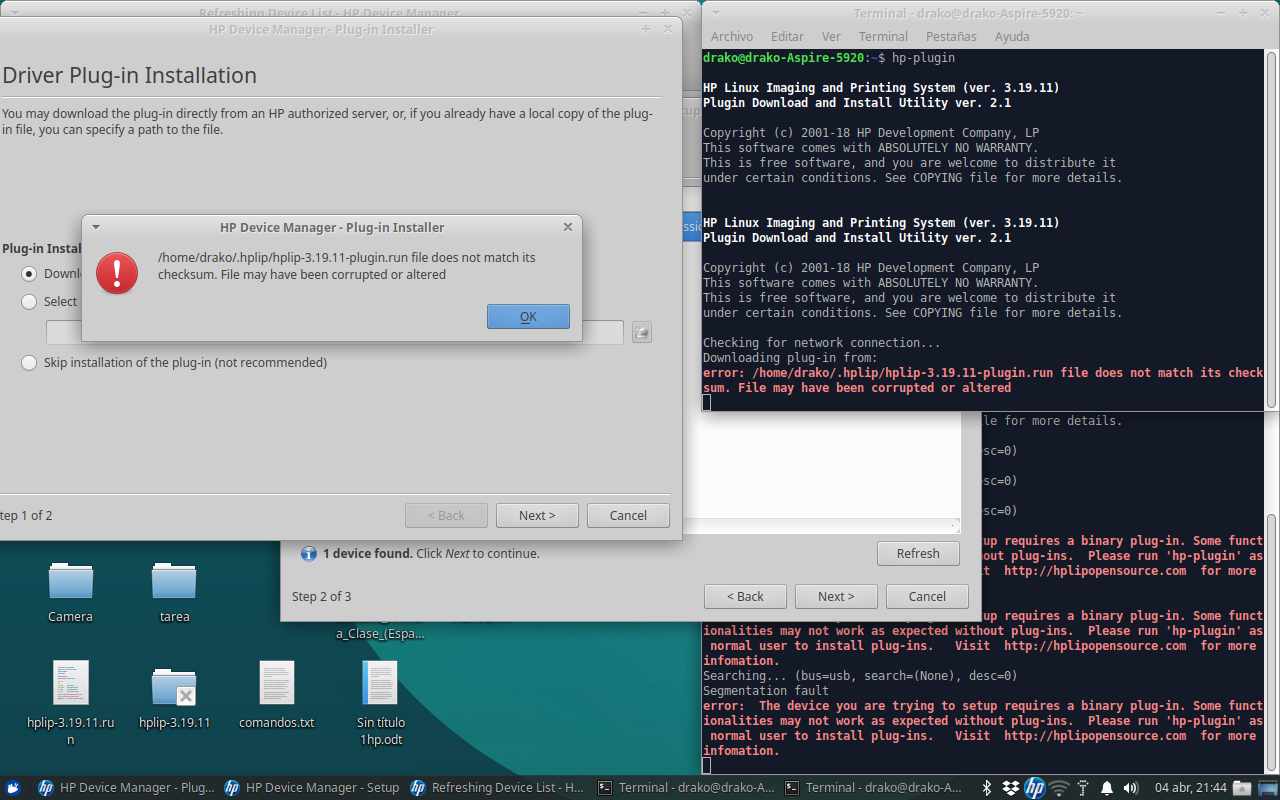Viewport: 1280px width, 800px height.
Task: Open the Editar menu in Terminal
Action: click(x=787, y=37)
